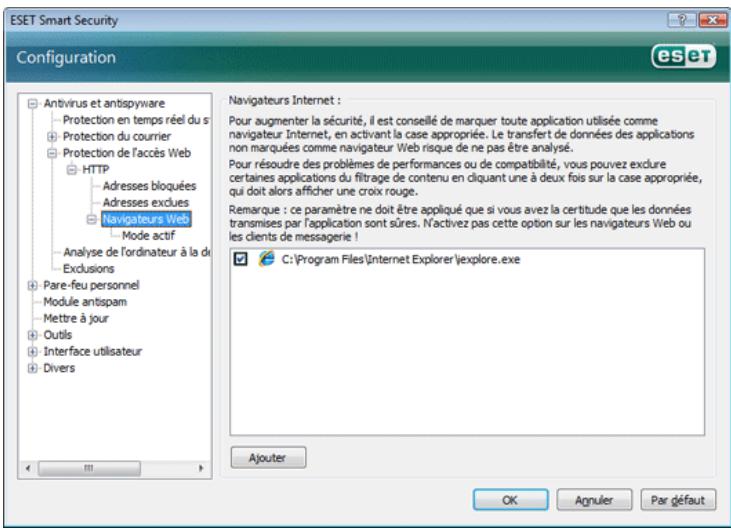Select Antivirus et antispyware in tree
Image resolution: width=731 pixels, height=531 pixels.
coord(104,103)
